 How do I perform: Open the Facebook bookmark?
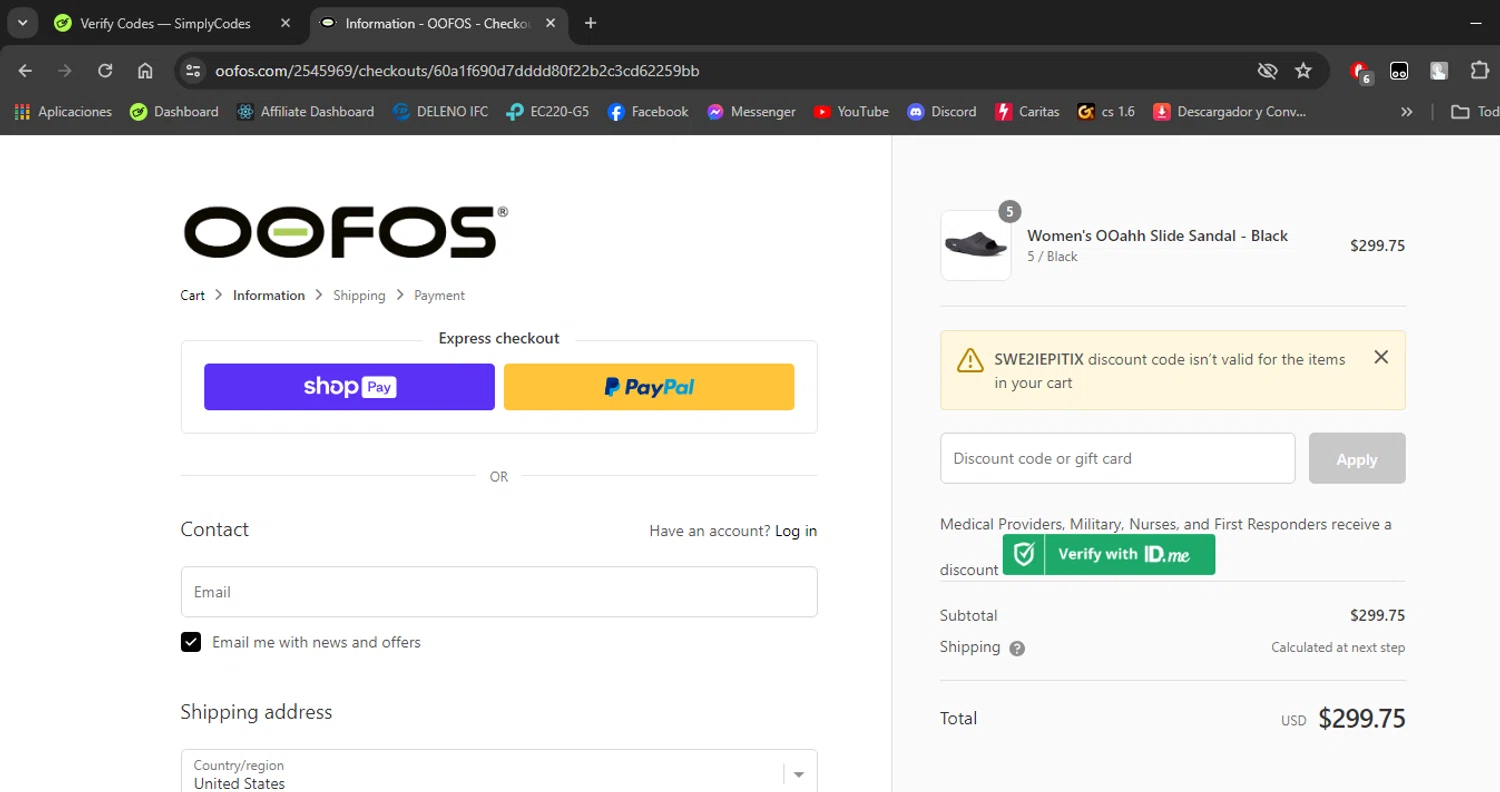click(648, 112)
